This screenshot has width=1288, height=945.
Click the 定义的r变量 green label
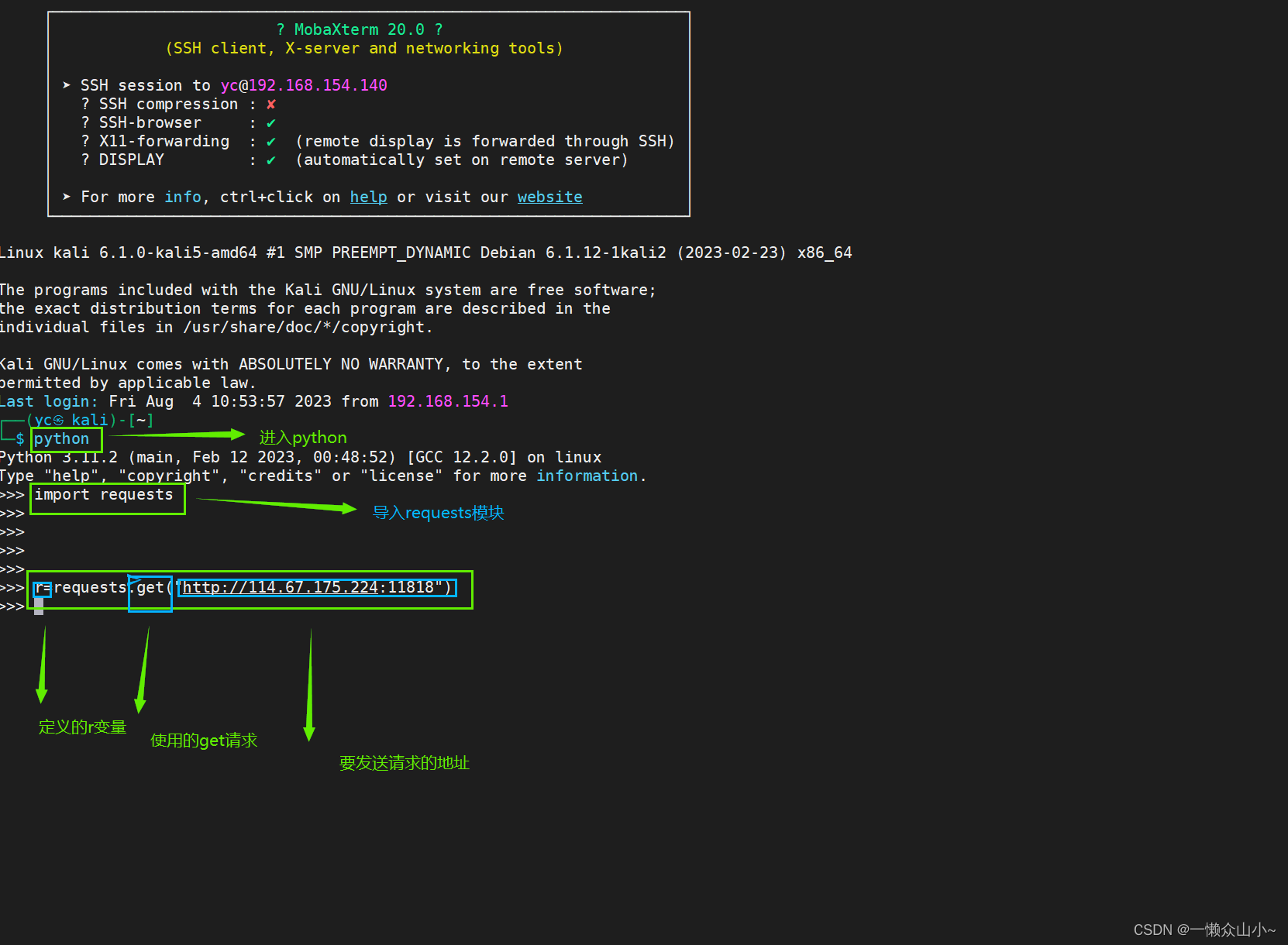[81, 727]
